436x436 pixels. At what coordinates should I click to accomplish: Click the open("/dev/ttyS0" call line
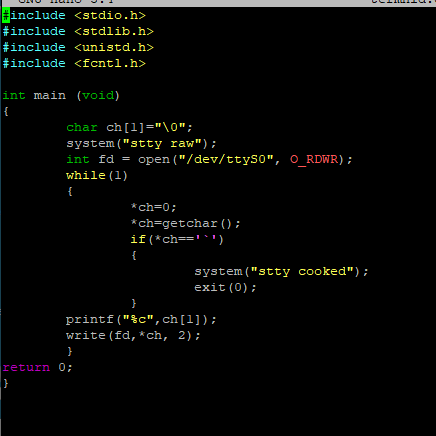pyautogui.click(x=209, y=159)
